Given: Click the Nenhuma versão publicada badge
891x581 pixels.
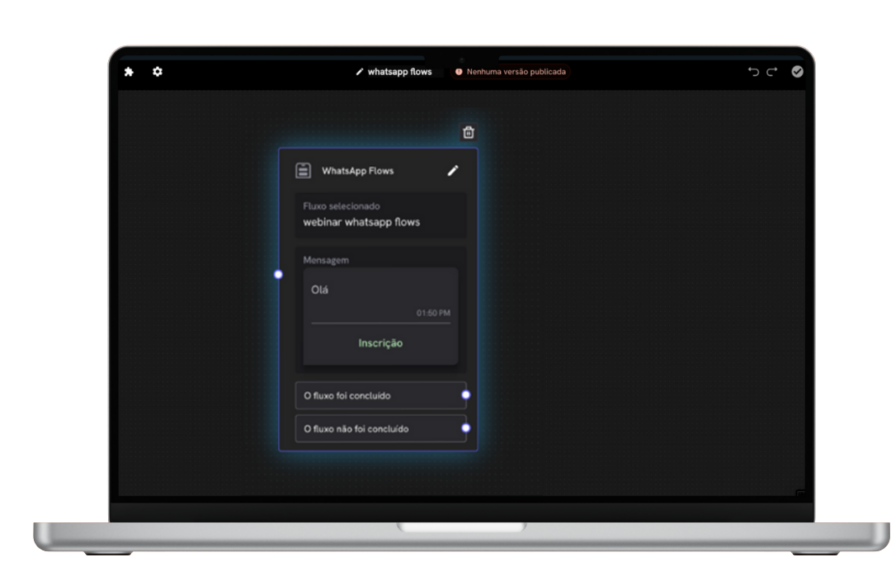Looking at the screenshot, I should (x=510, y=72).
